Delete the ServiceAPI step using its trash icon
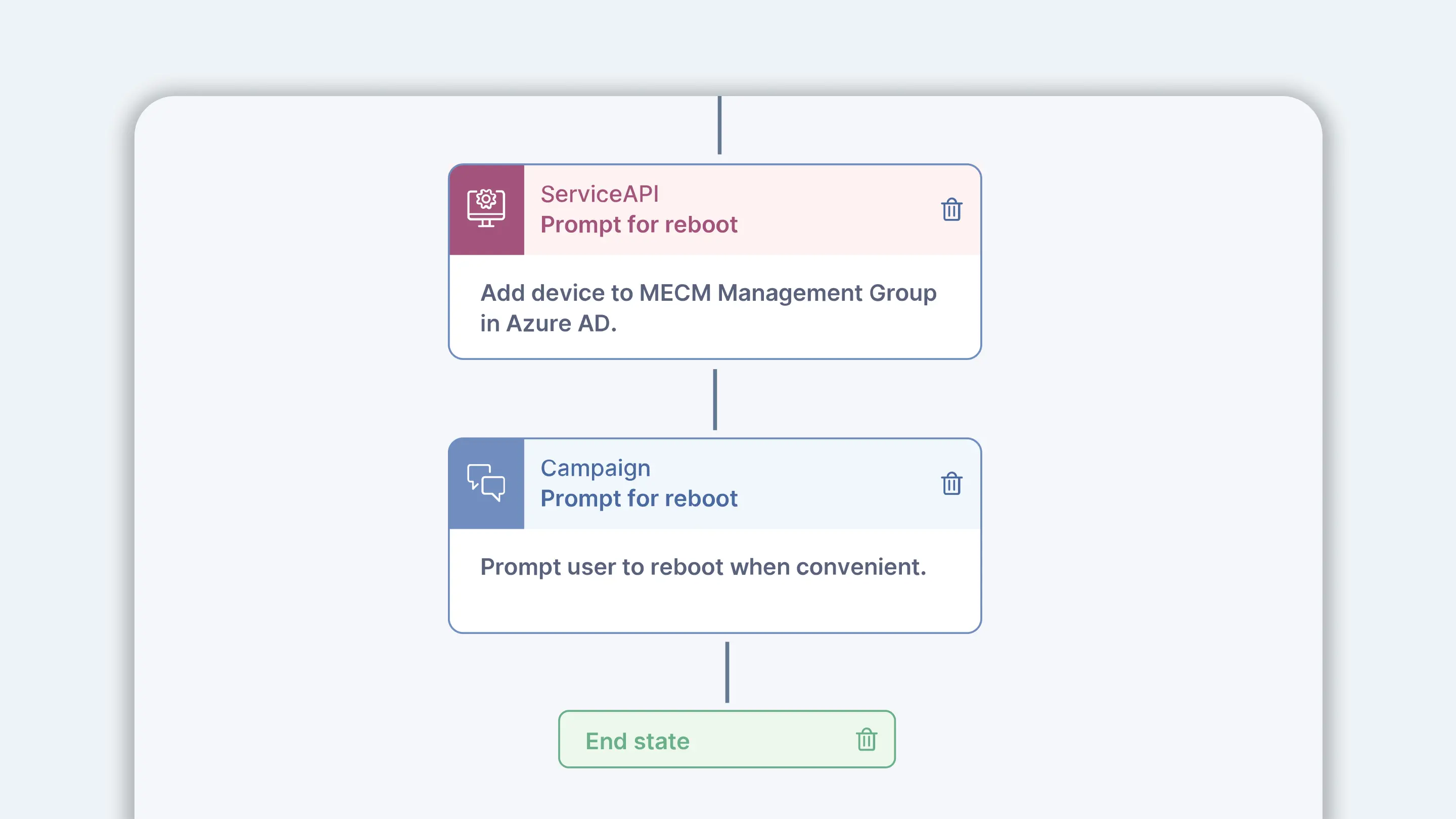The height and width of the screenshot is (819, 1456). pos(951,210)
